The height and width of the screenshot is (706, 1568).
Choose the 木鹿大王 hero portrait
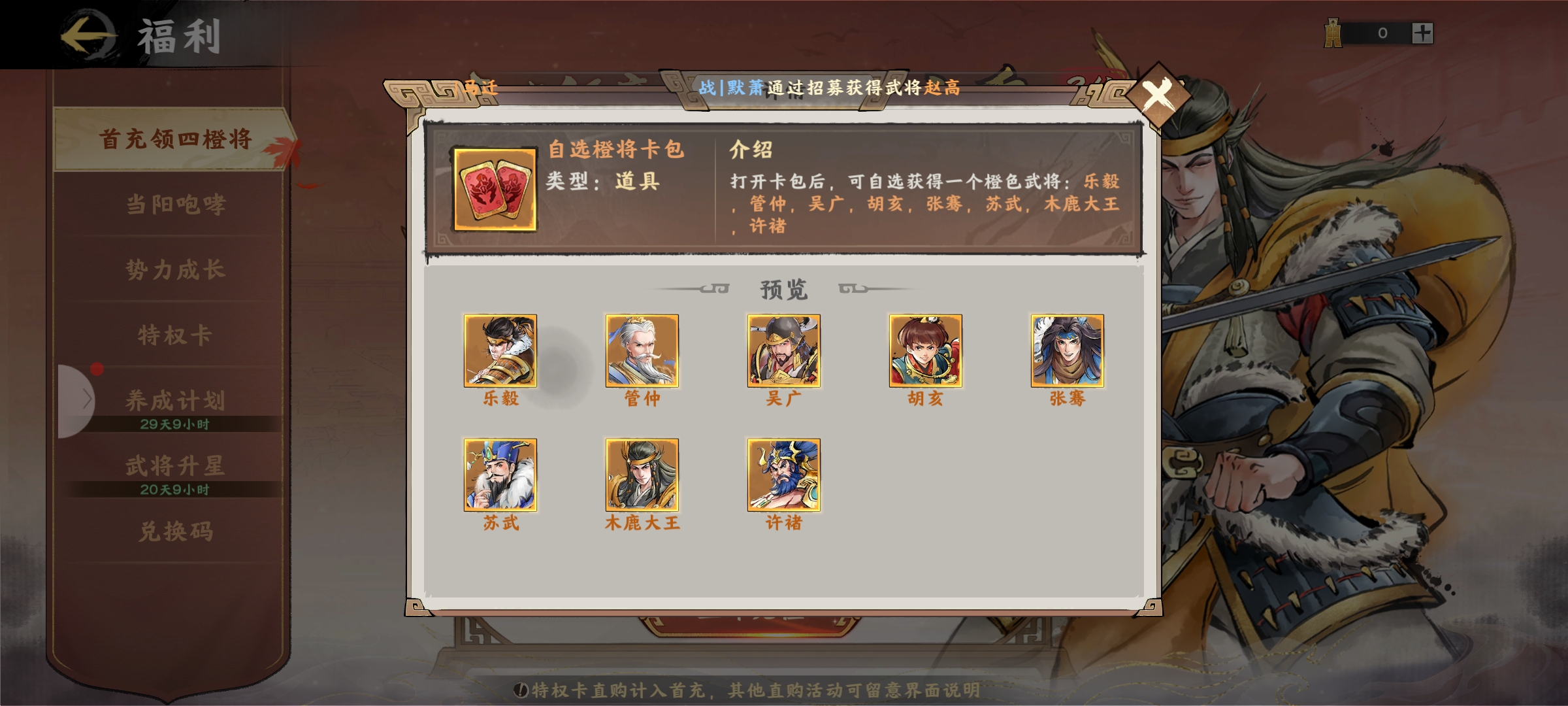click(642, 475)
